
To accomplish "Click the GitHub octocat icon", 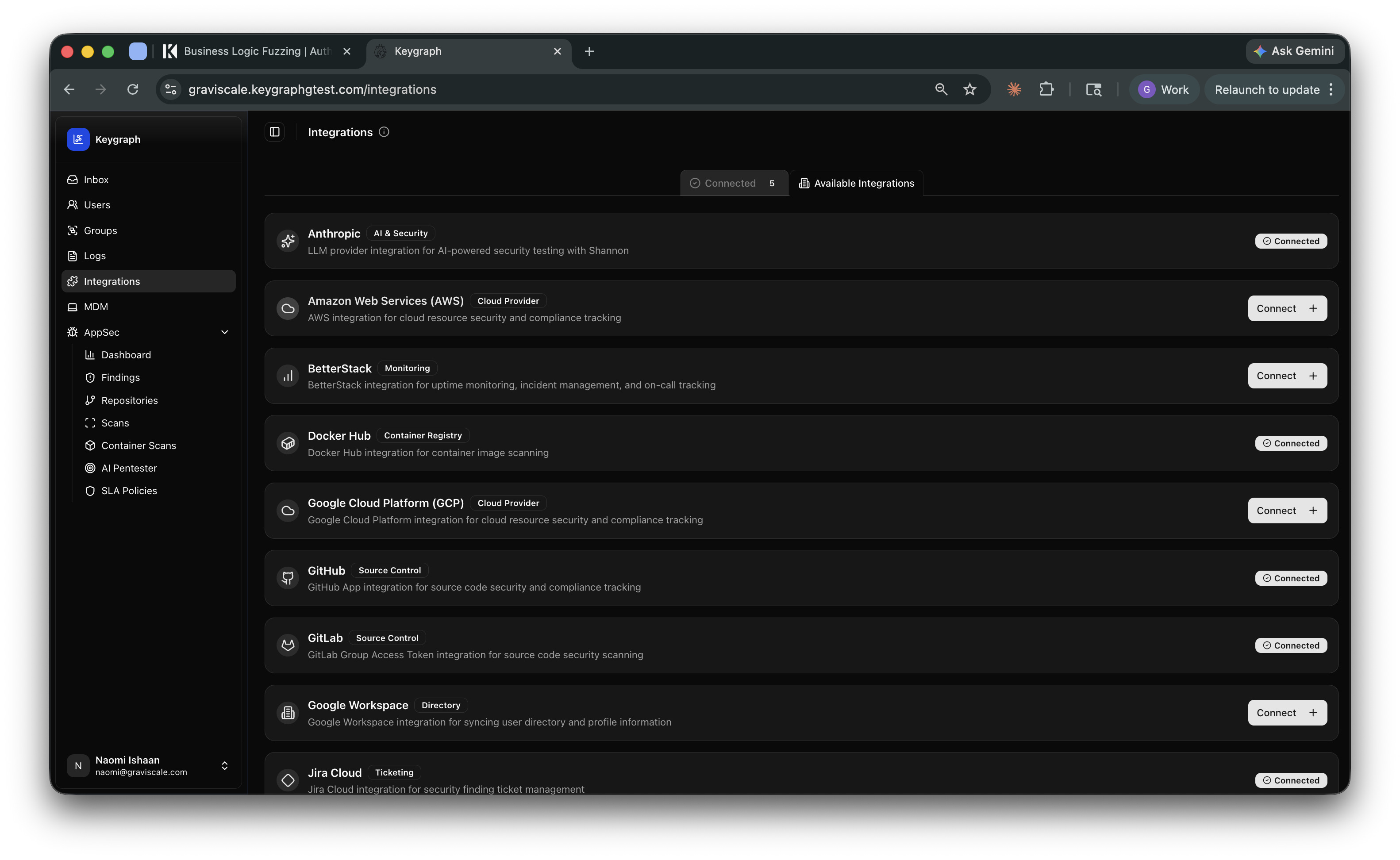I will click(288, 578).
